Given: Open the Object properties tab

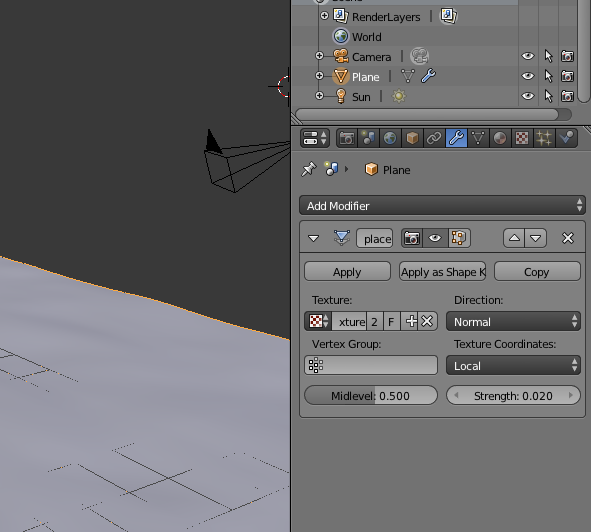Looking at the screenshot, I should pos(412,138).
